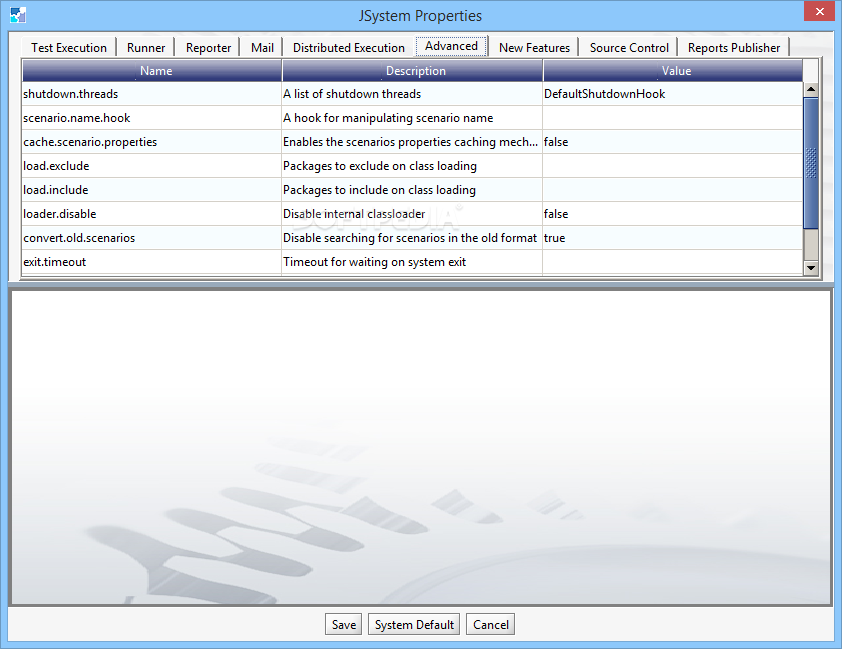Select the shutdown.threads property name
Viewport: 842px width, 649px height.
152,94
